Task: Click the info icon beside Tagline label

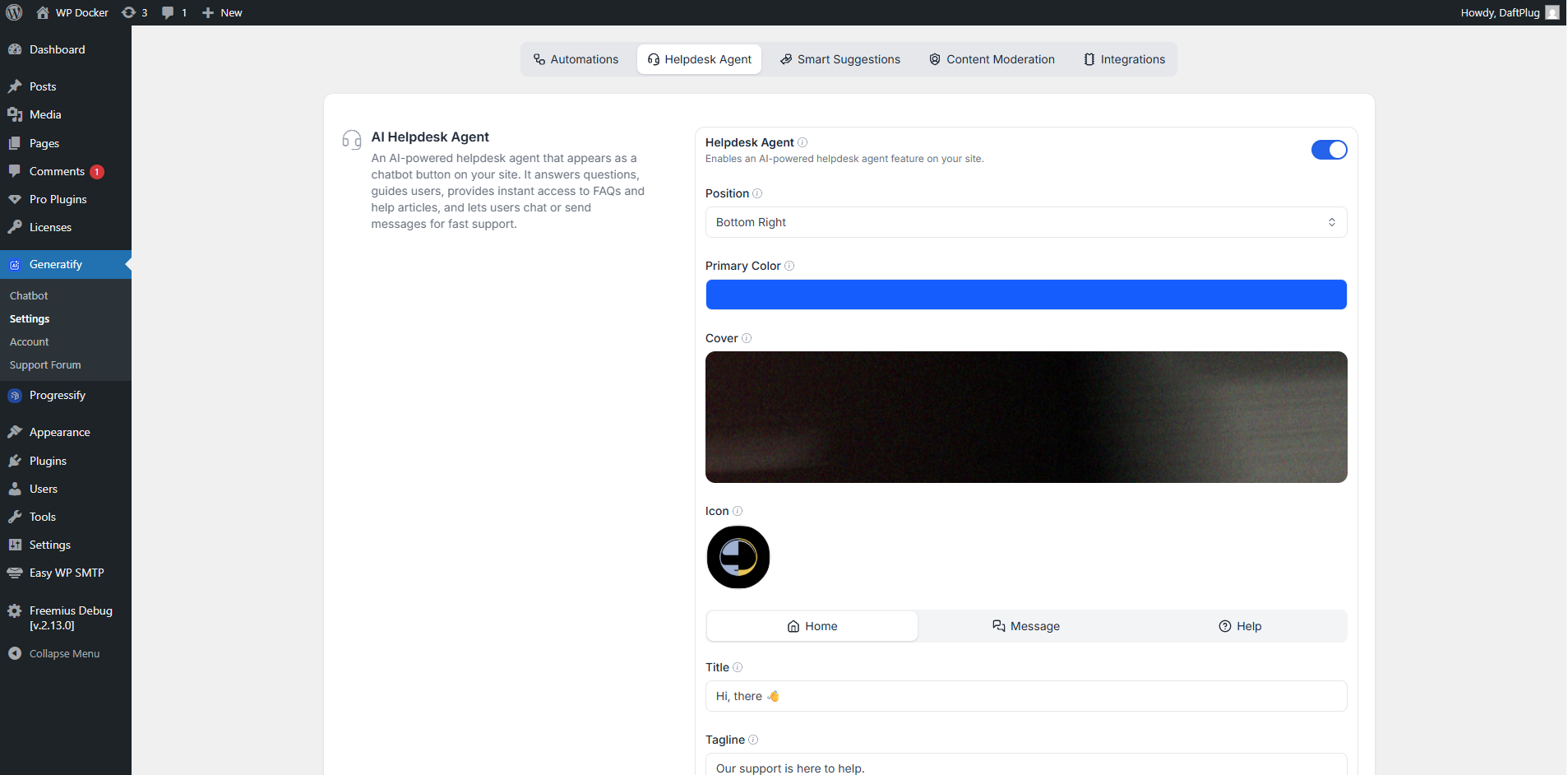Action: (753, 740)
